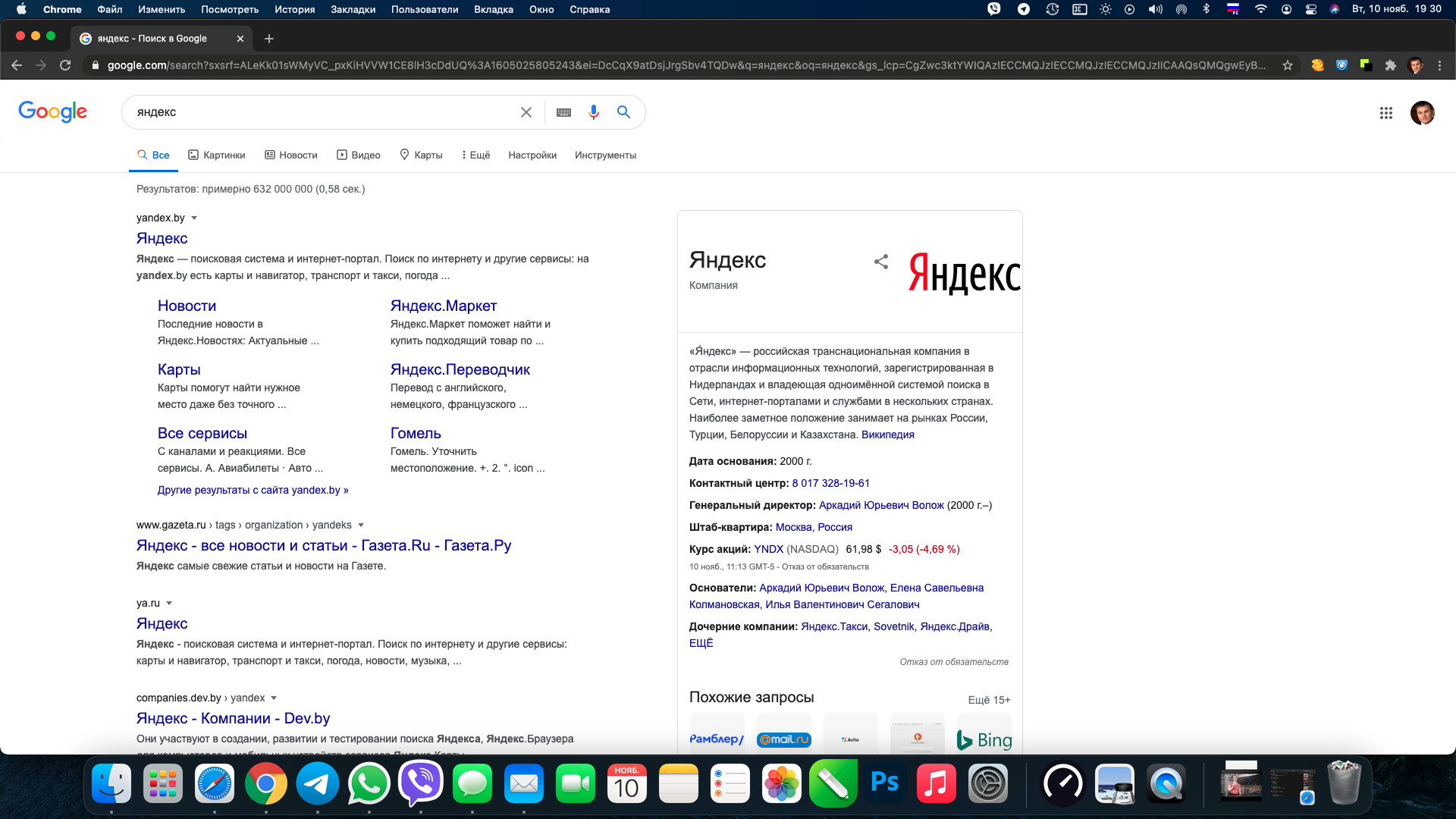This screenshot has height=819, width=1456.
Task: Share the Яндекс knowledge panel
Action: coord(880,262)
